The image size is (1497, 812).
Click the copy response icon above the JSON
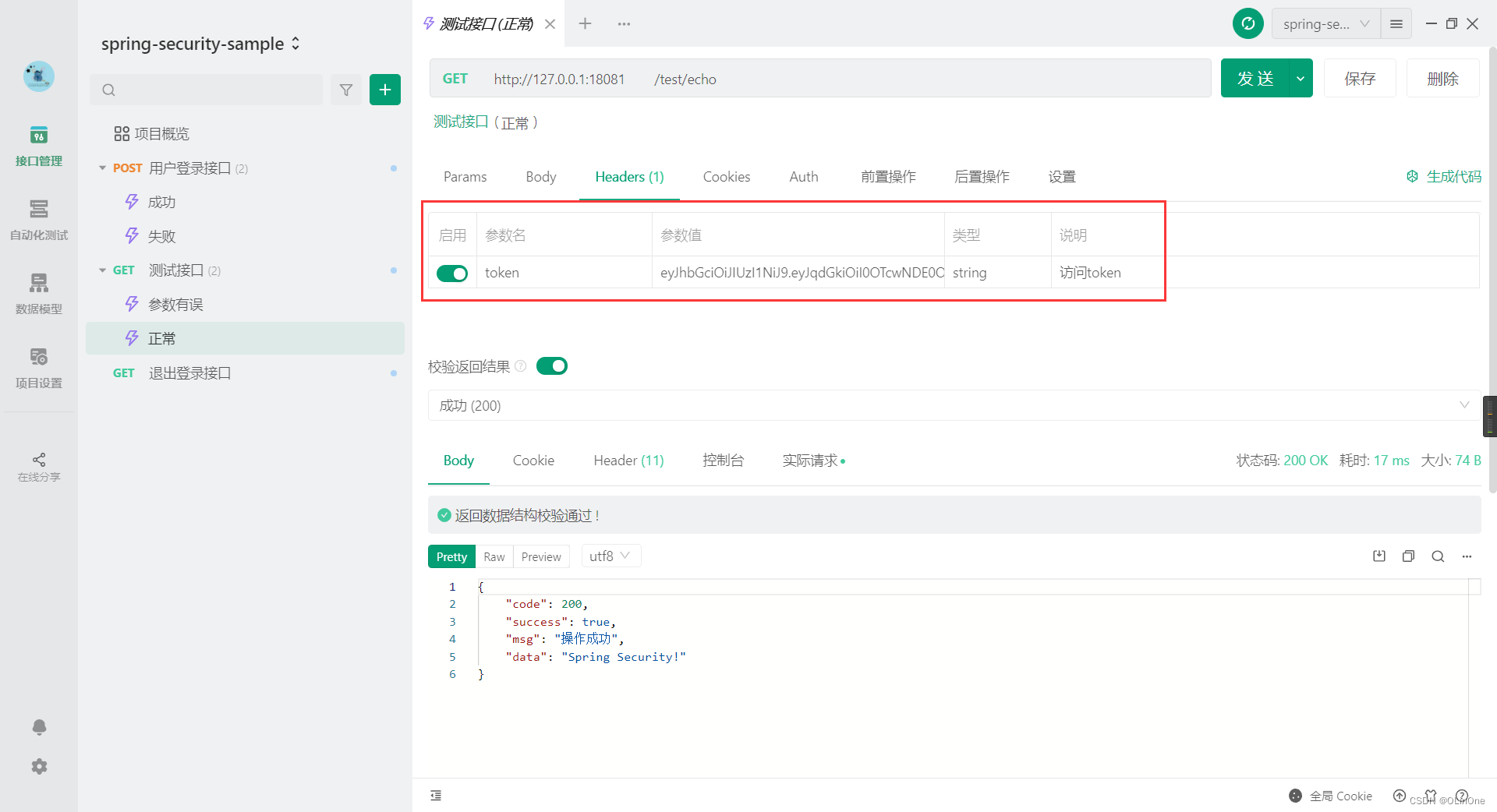click(1408, 556)
